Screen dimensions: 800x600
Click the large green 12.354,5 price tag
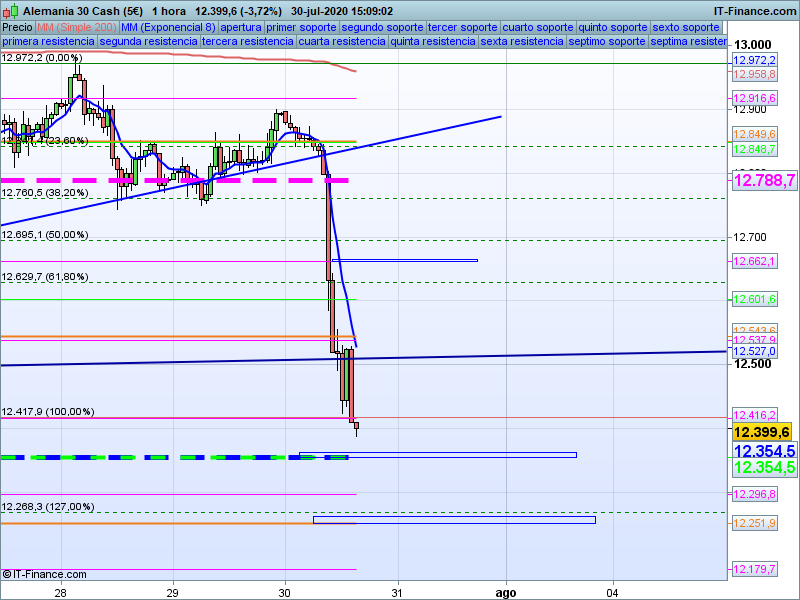click(x=764, y=467)
